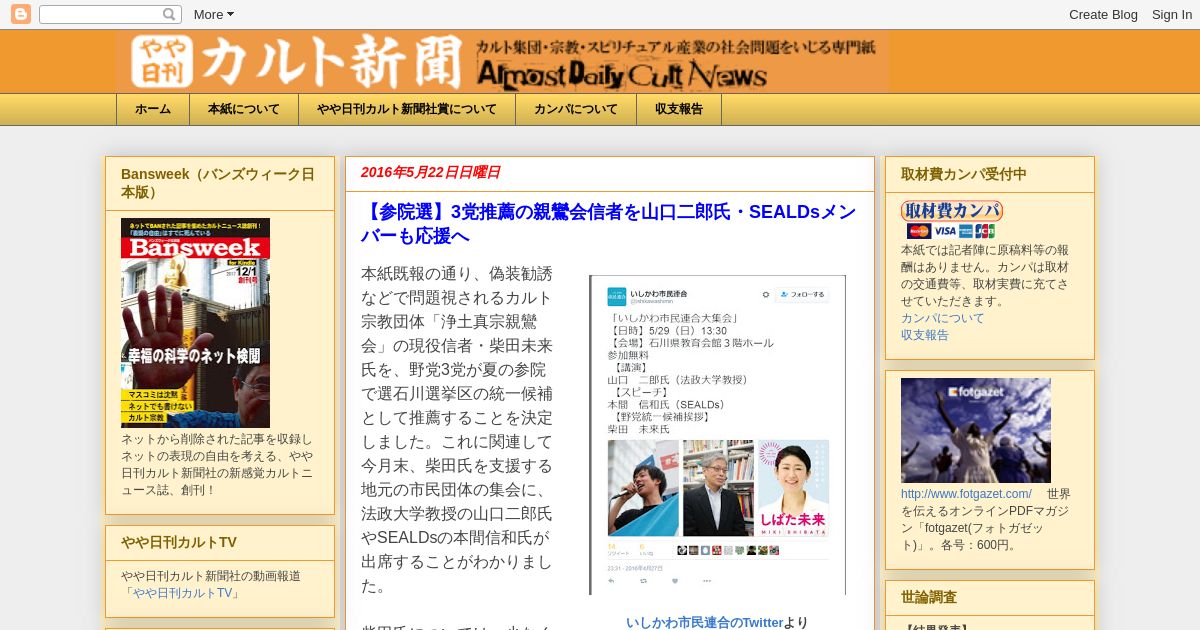
Task: Focus the Blogger navbar search field
Action: (110, 14)
